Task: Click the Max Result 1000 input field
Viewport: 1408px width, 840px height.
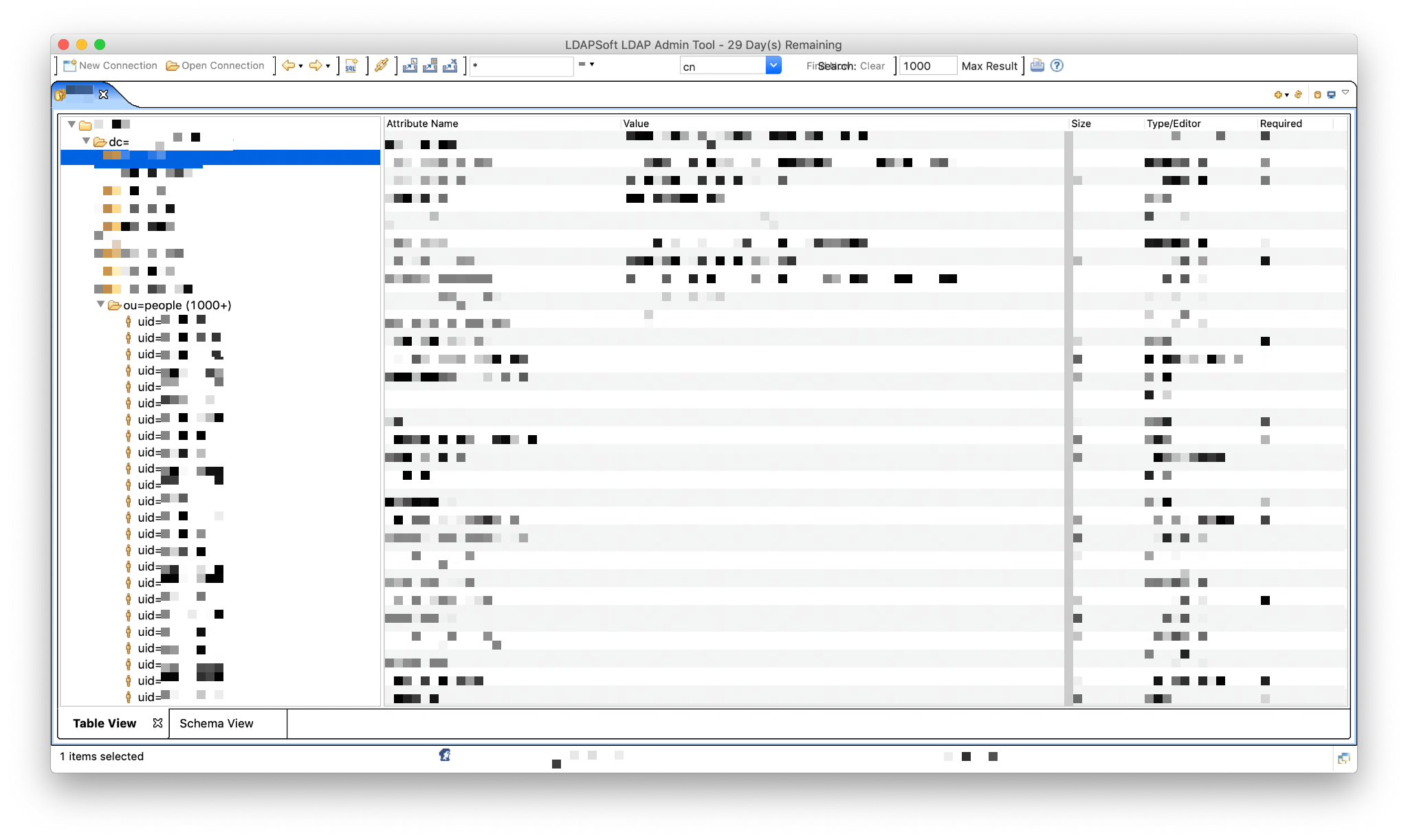Action: [x=927, y=66]
